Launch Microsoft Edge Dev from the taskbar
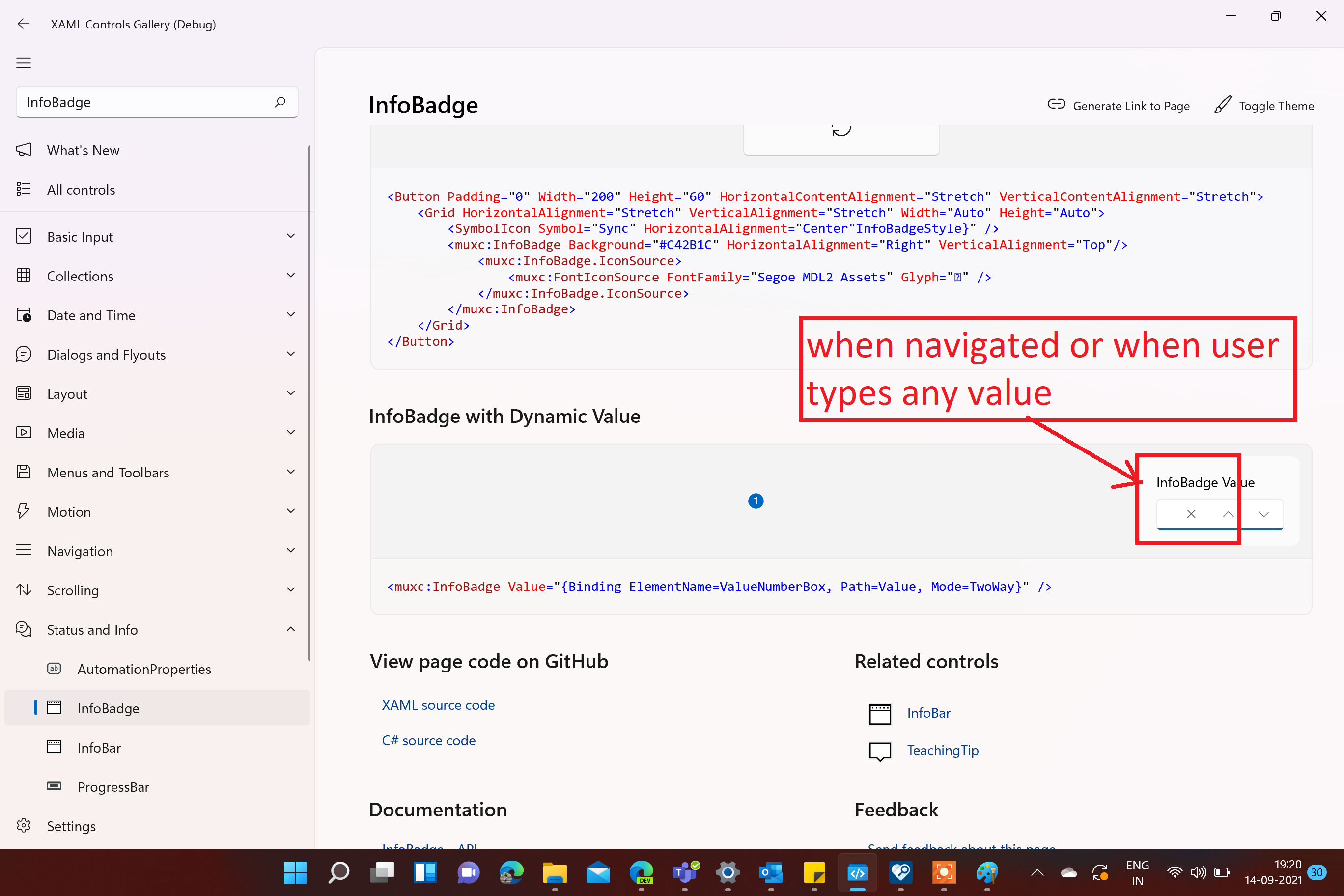 coord(641,872)
